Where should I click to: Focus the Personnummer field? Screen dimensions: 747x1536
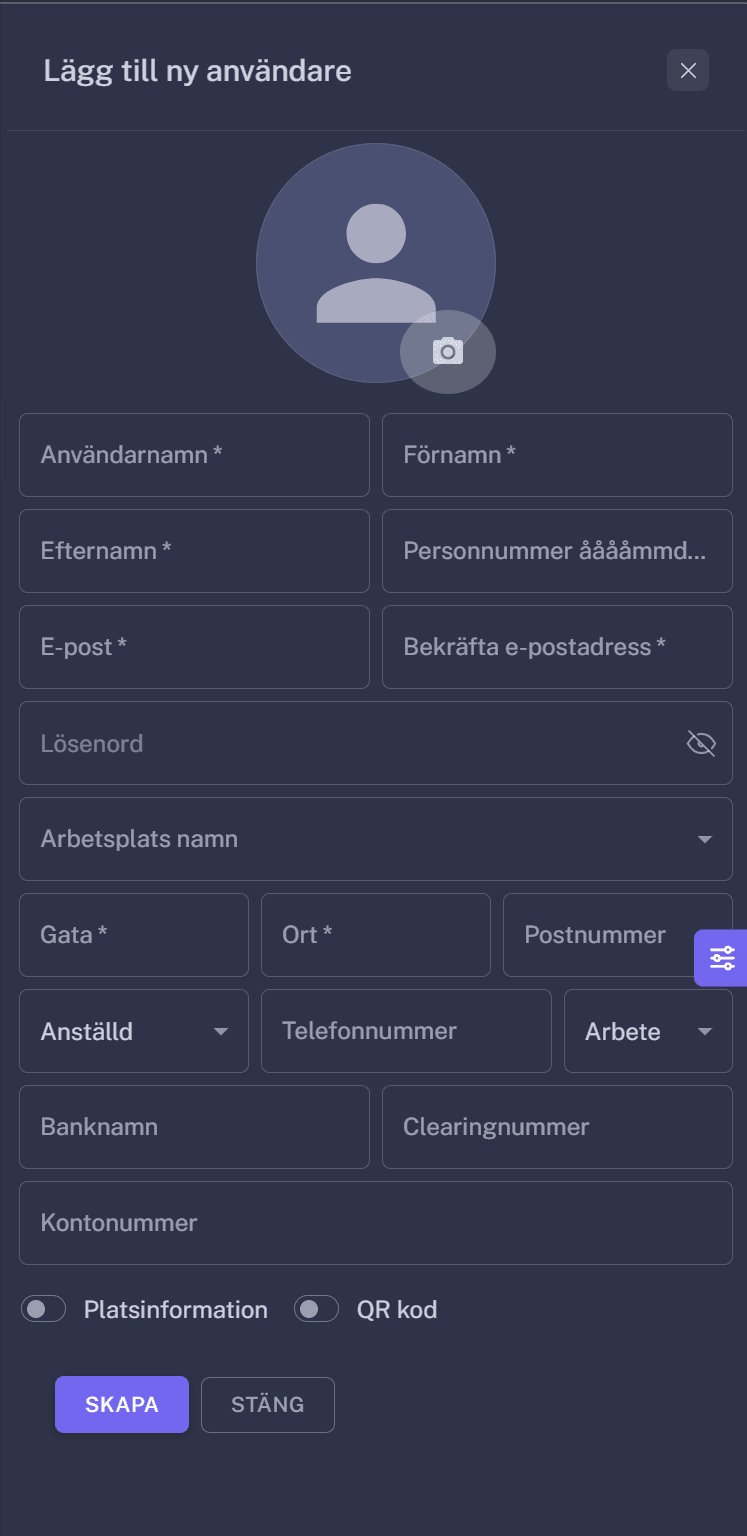click(x=557, y=551)
